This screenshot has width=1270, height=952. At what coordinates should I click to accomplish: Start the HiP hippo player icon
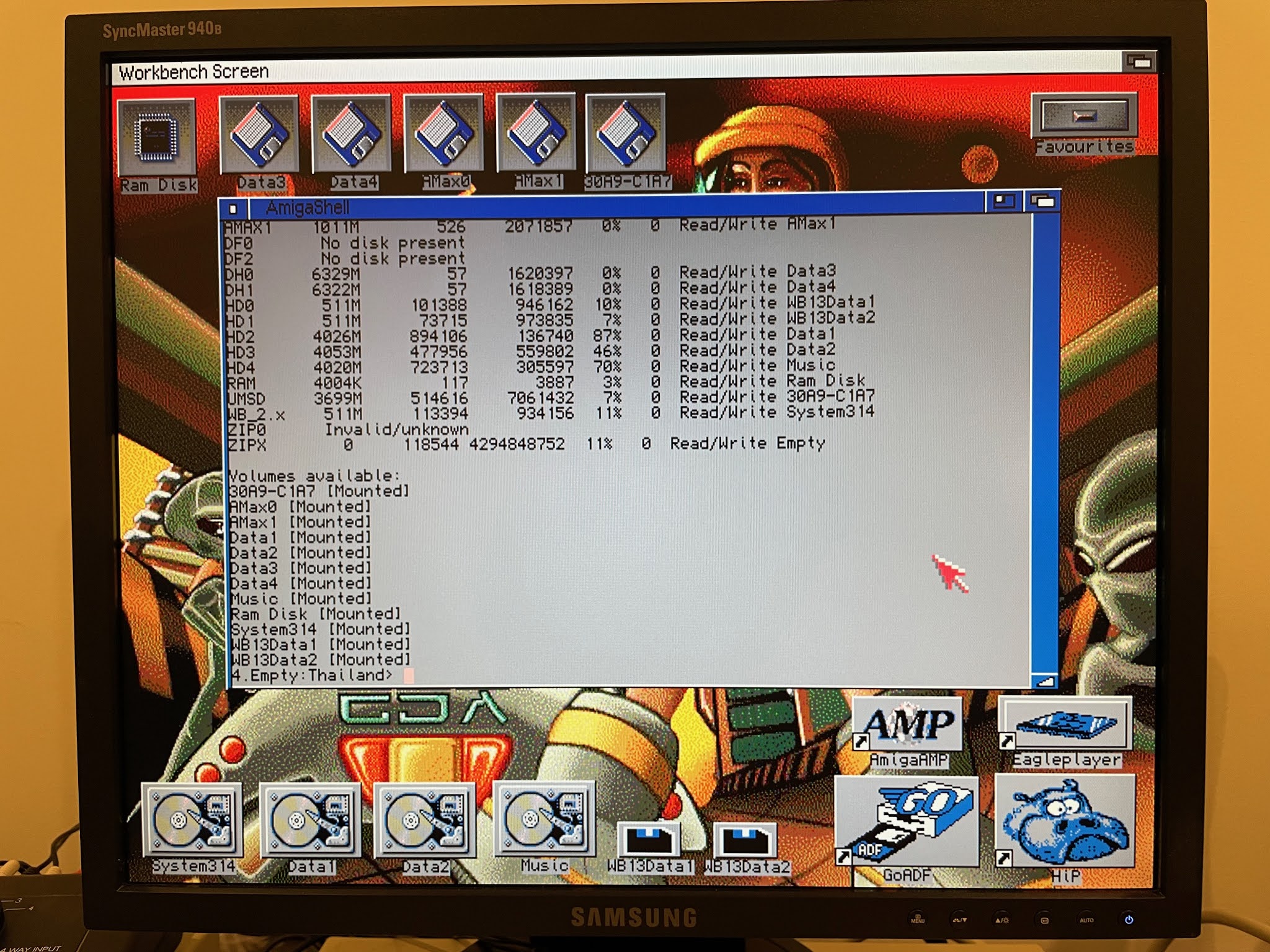[1065, 821]
